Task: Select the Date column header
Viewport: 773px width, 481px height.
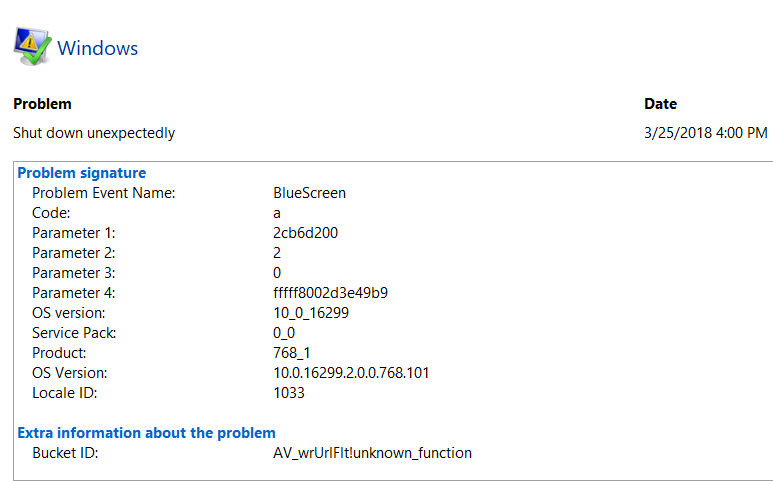Action: coord(660,104)
